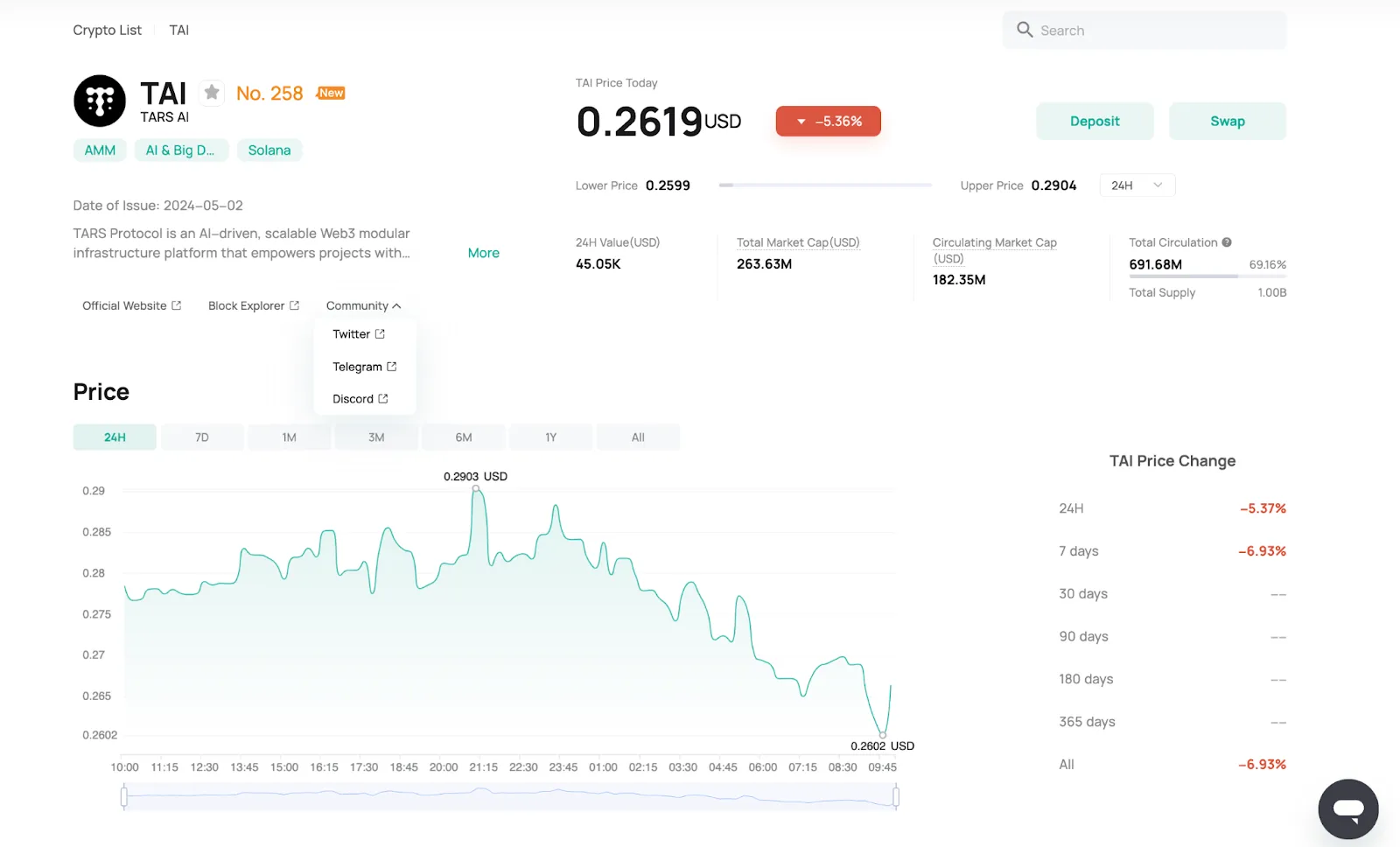Switch chart to 7D range
Image resolution: width=1400 pixels, height=847 pixels.
[x=202, y=437]
